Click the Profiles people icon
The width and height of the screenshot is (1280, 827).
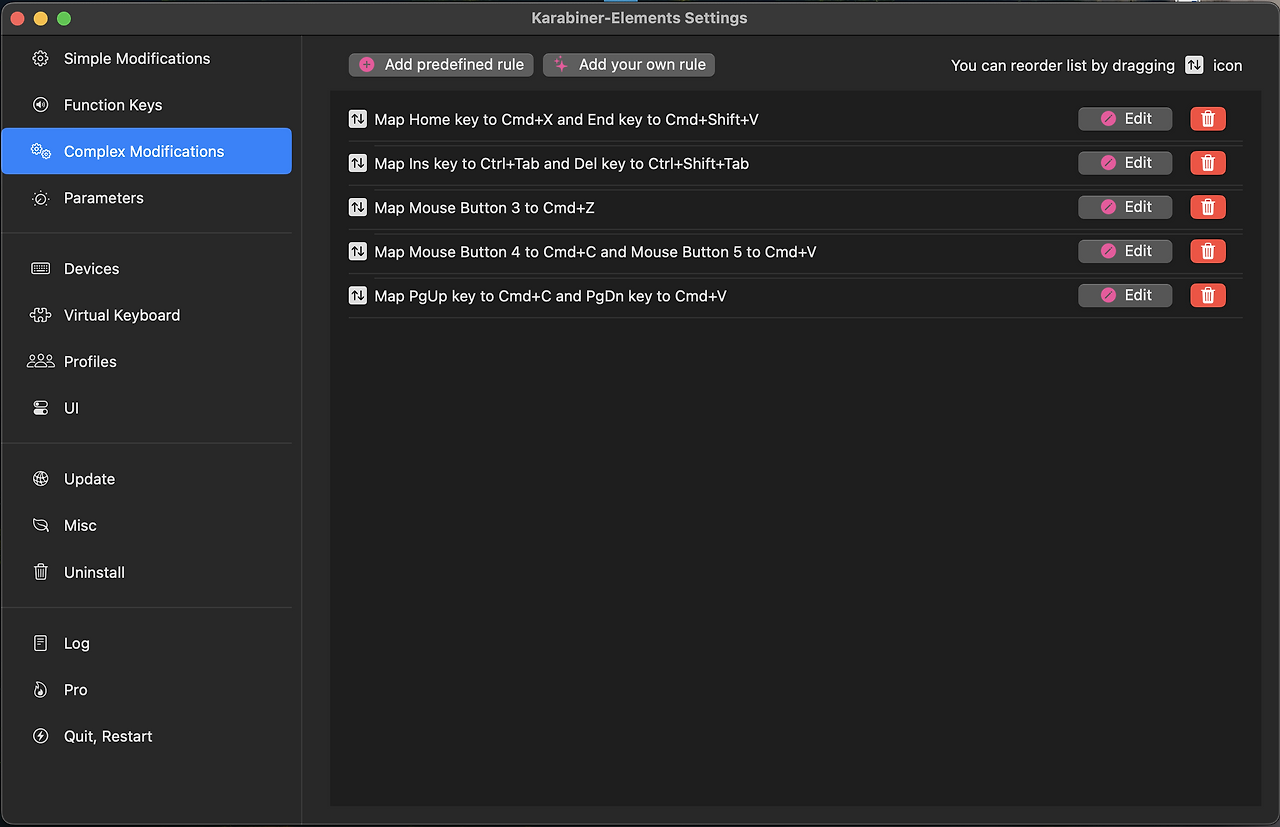(x=40, y=361)
